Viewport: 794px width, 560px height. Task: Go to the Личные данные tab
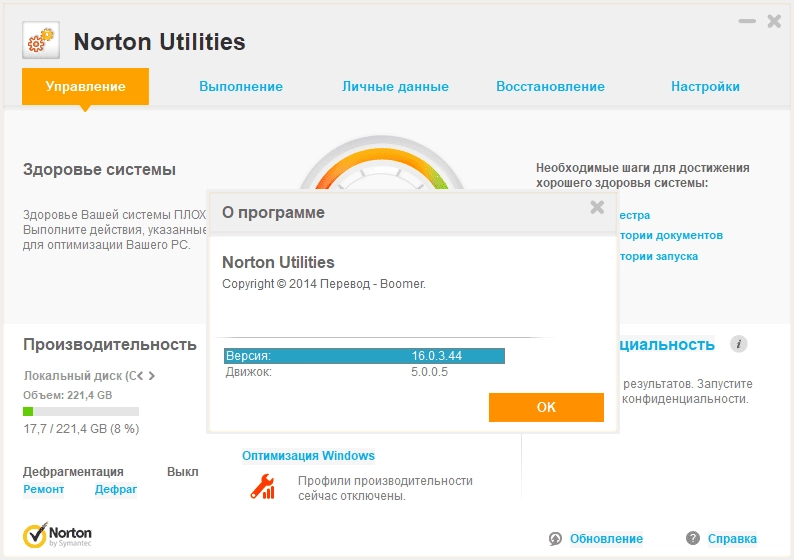point(395,87)
